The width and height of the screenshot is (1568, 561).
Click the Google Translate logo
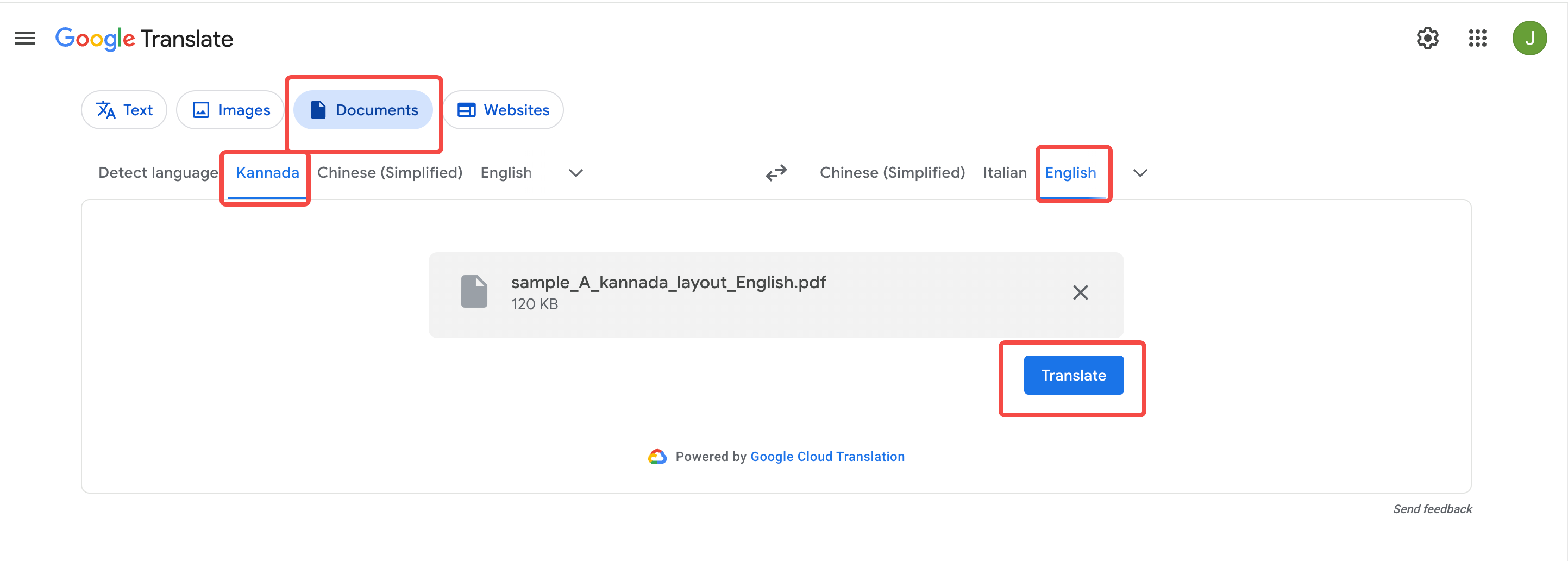(145, 39)
